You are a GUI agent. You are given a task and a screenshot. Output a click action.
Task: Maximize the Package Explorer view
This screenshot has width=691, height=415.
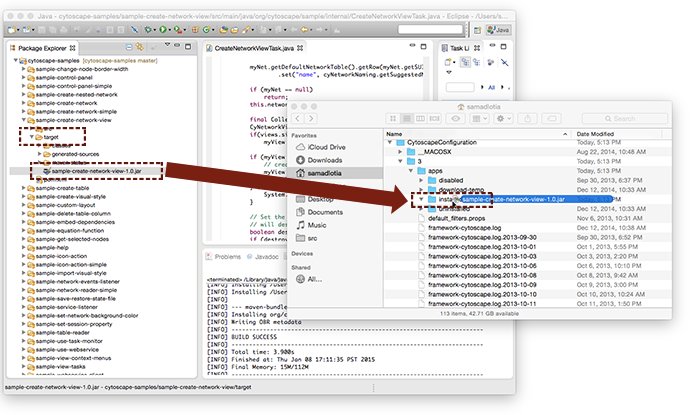pyautogui.click(x=188, y=46)
